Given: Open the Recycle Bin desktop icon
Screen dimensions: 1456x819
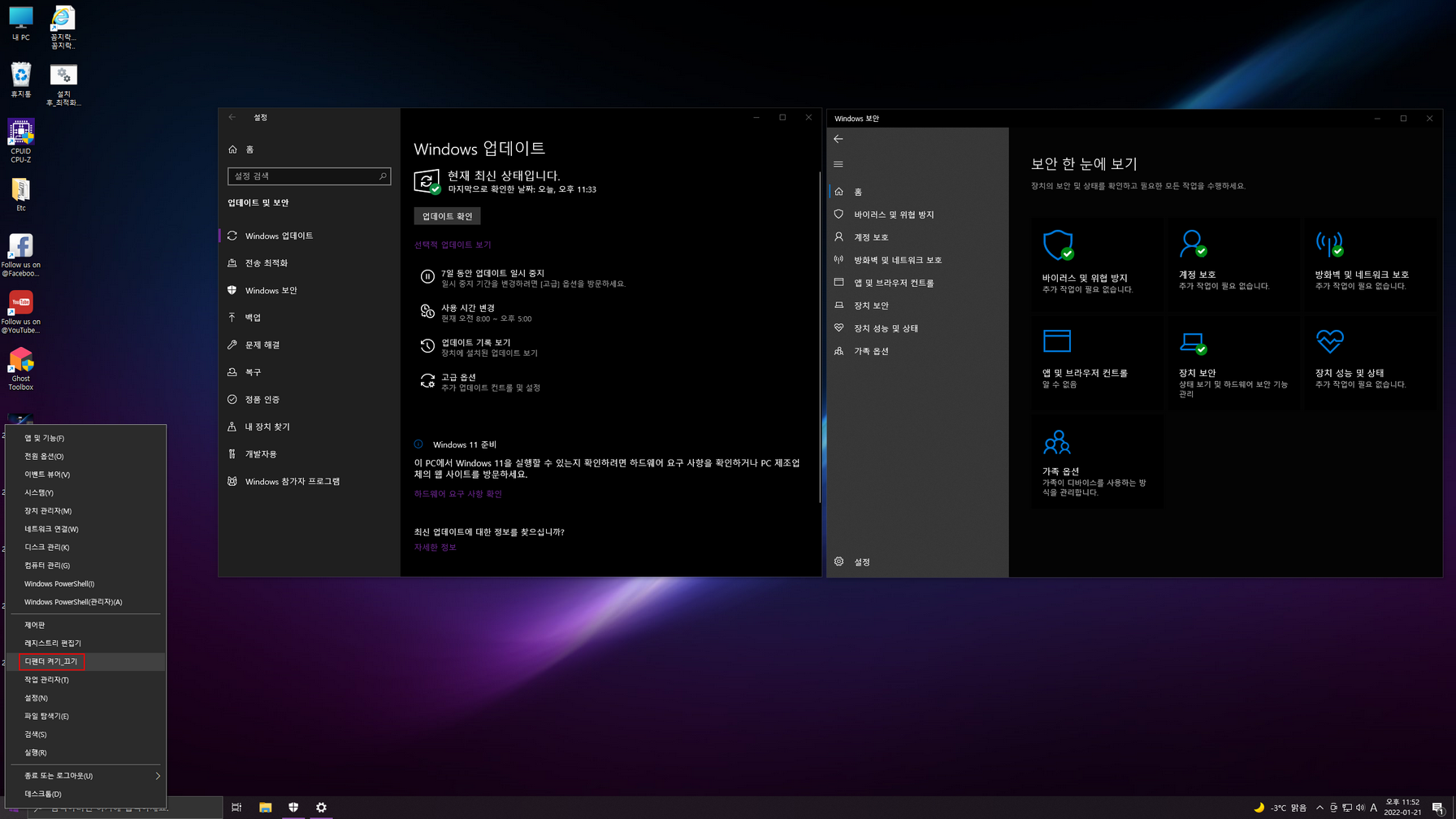Looking at the screenshot, I should tap(20, 80).
